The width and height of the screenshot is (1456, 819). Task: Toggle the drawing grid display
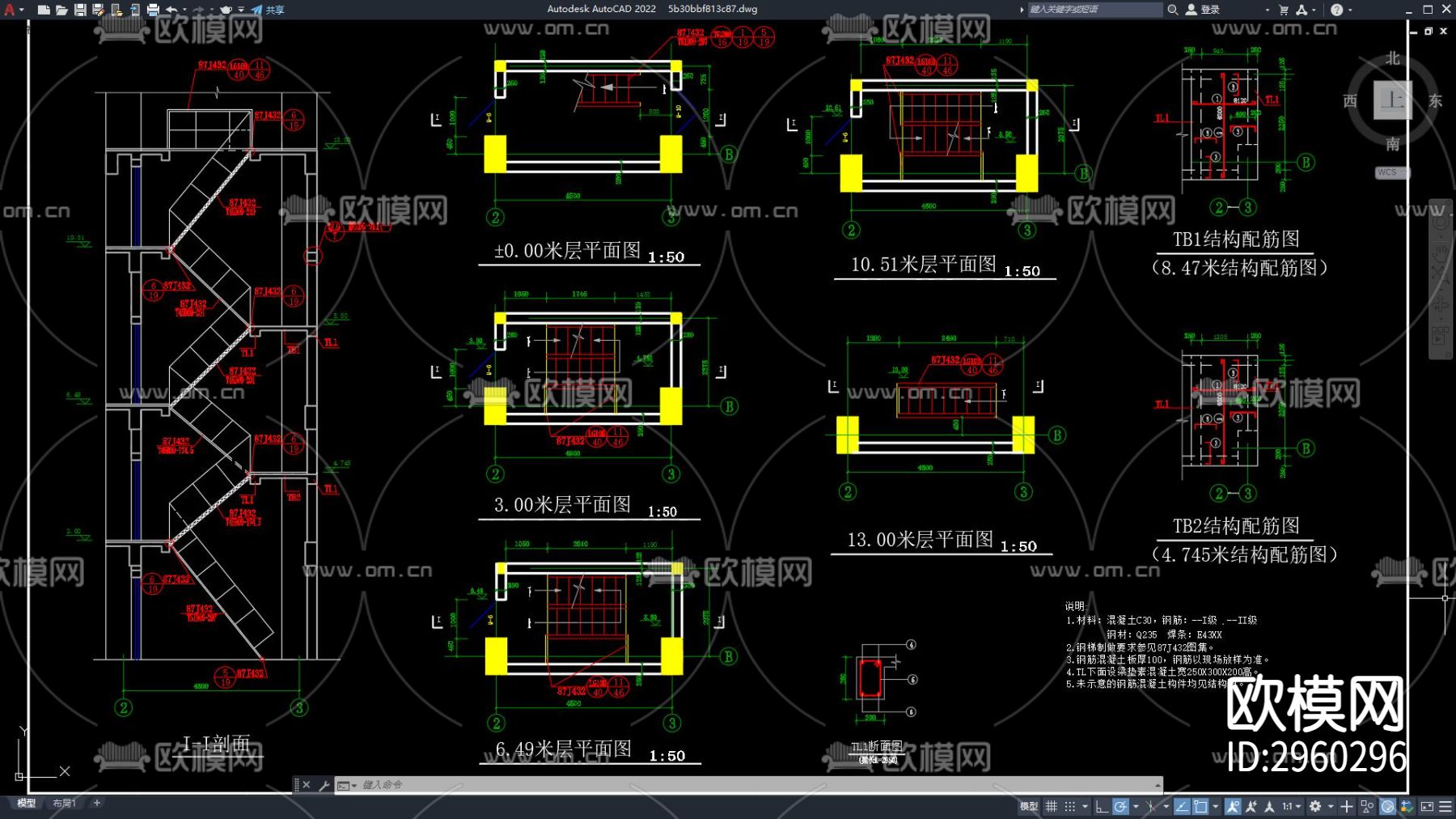click(1052, 806)
